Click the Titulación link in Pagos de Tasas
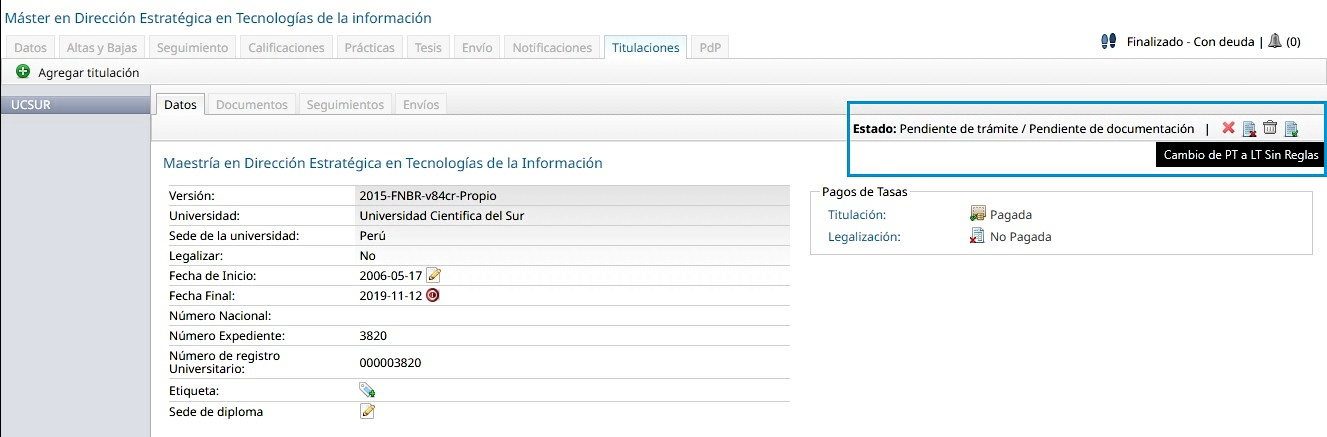 [x=857, y=214]
